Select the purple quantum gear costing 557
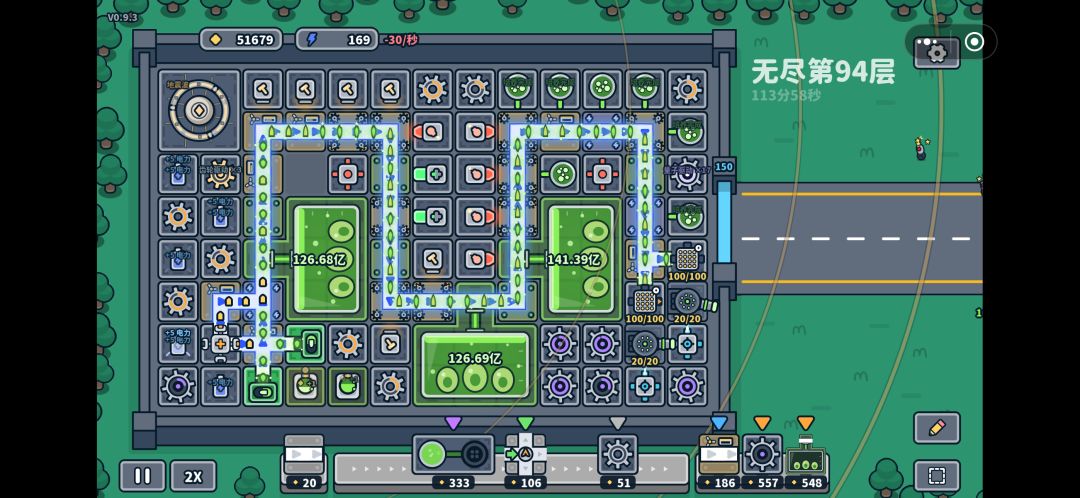The image size is (1080, 498). pos(762,462)
